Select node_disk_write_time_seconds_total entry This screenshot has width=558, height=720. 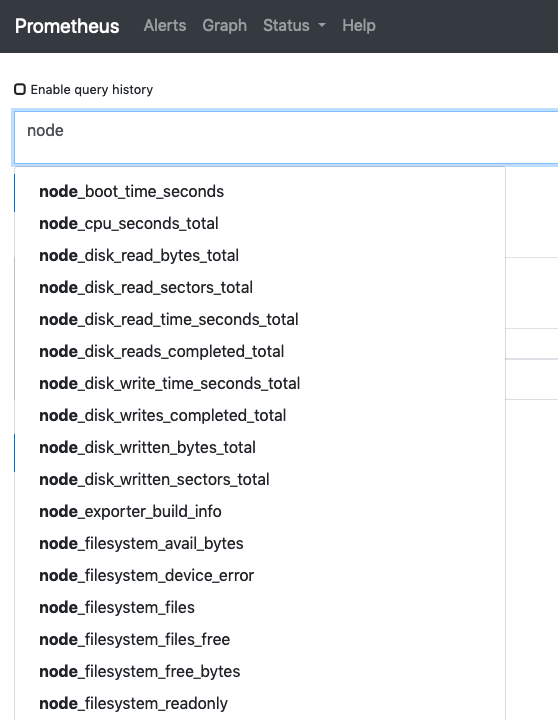[260, 383]
